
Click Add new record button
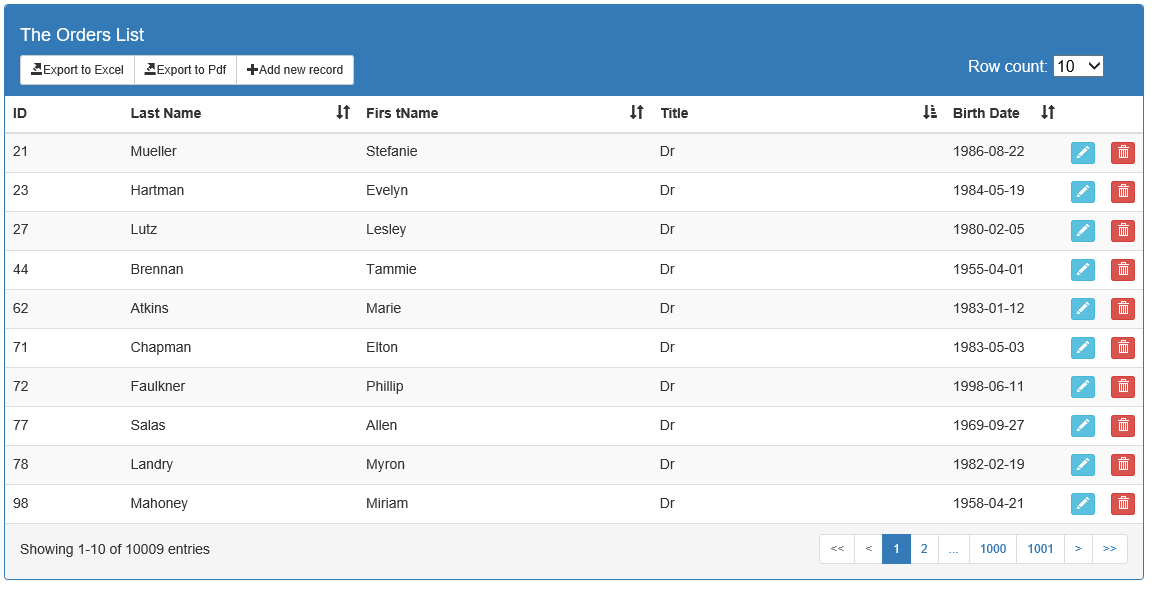[295, 70]
